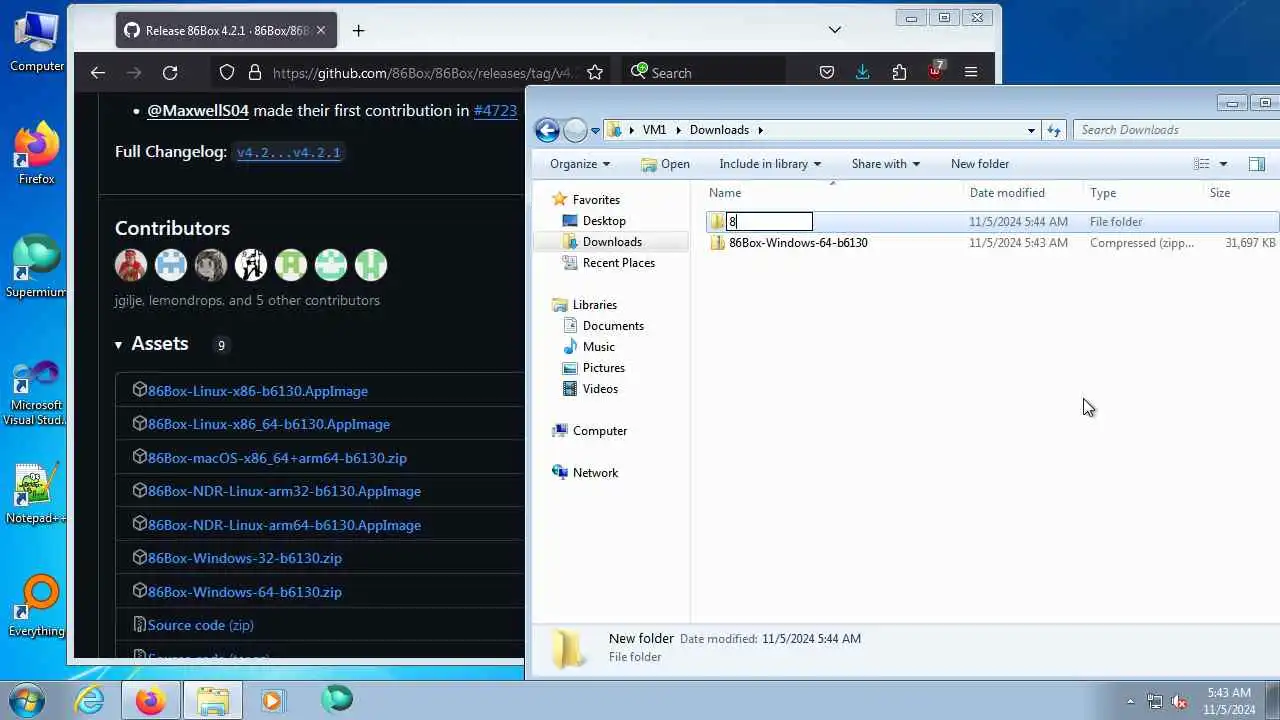Click the Firefox back arrow button
Screen dimensions: 1280x720
(x=97, y=72)
